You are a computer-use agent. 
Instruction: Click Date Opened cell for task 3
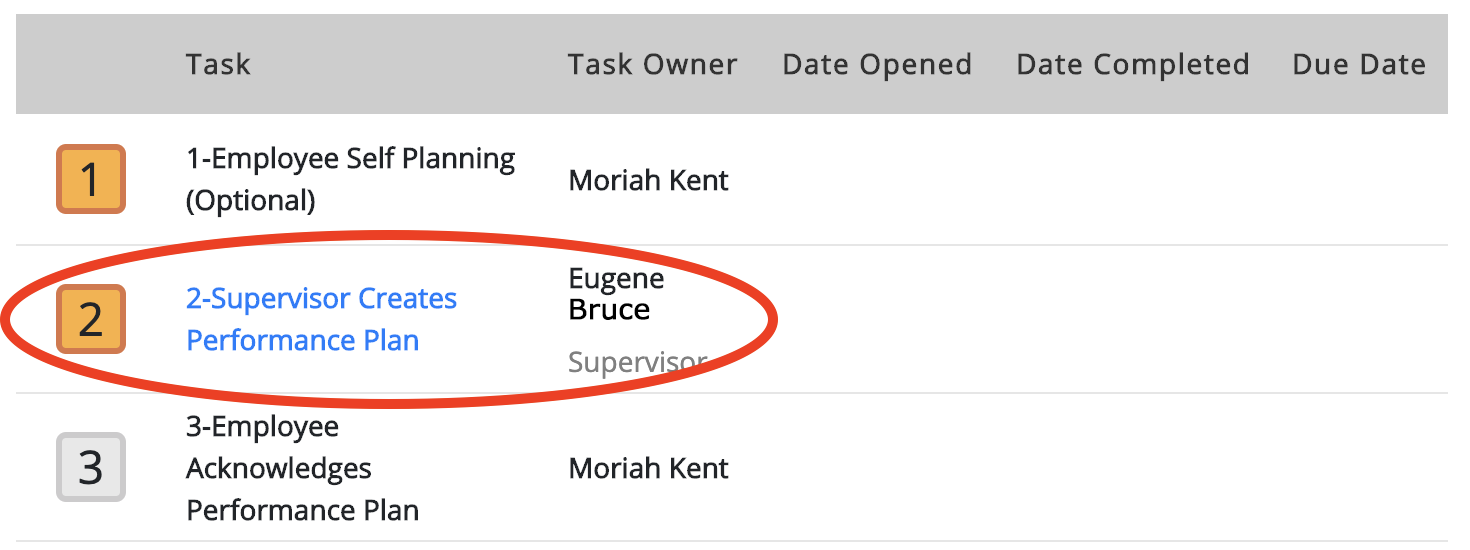(877, 467)
